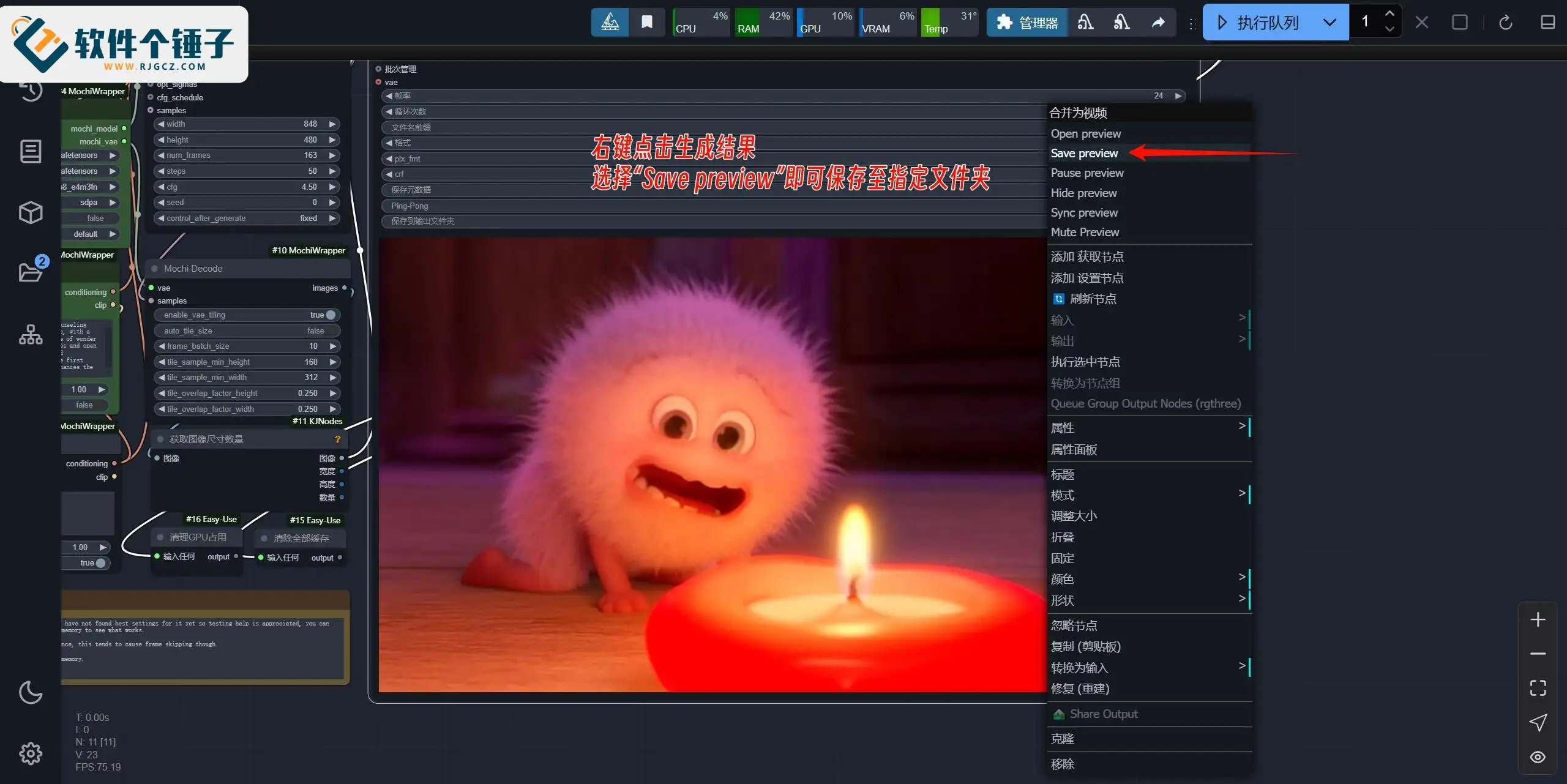
Task: Click the bookmark icon in top toolbar
Action: pos(646,23)
